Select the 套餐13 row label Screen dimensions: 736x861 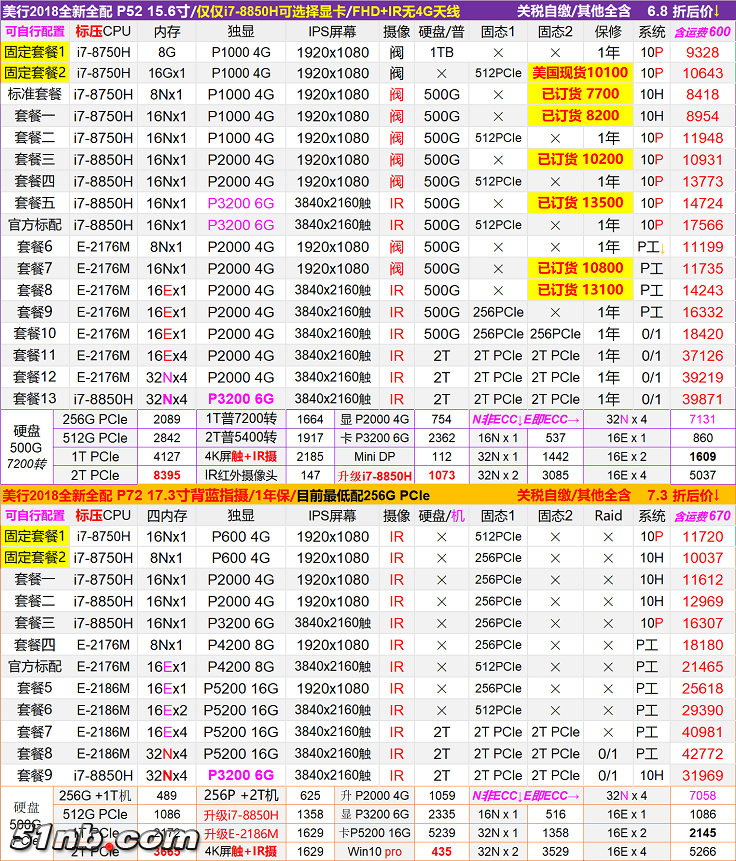[x=34, y=398]
